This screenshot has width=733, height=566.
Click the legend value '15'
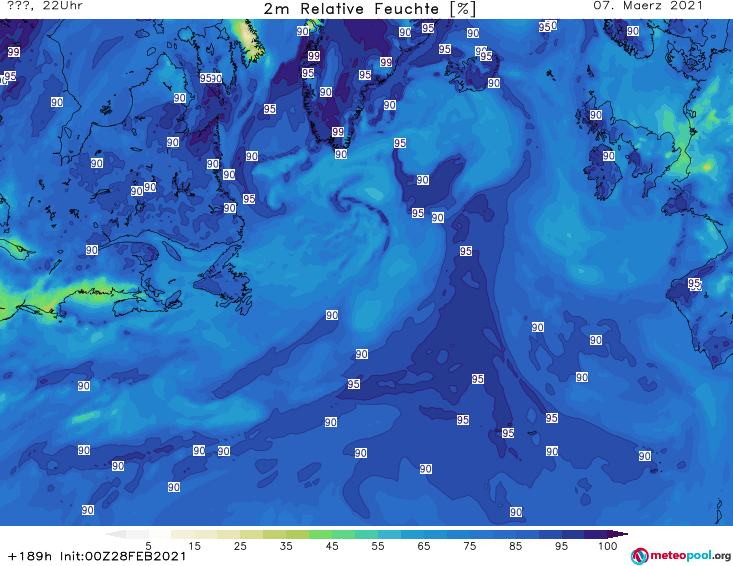[x=194, y=546]
